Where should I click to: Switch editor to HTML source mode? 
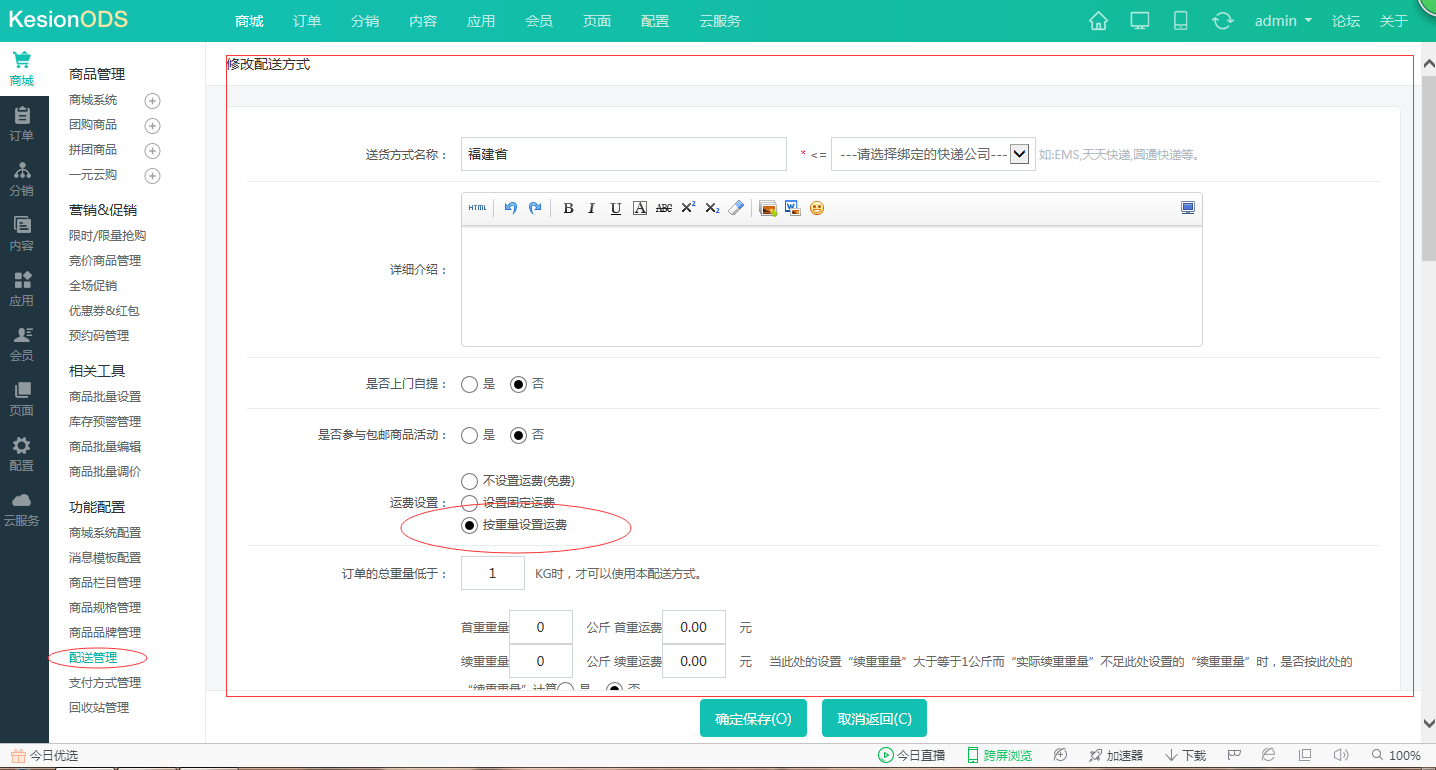[x=477, y=208]
